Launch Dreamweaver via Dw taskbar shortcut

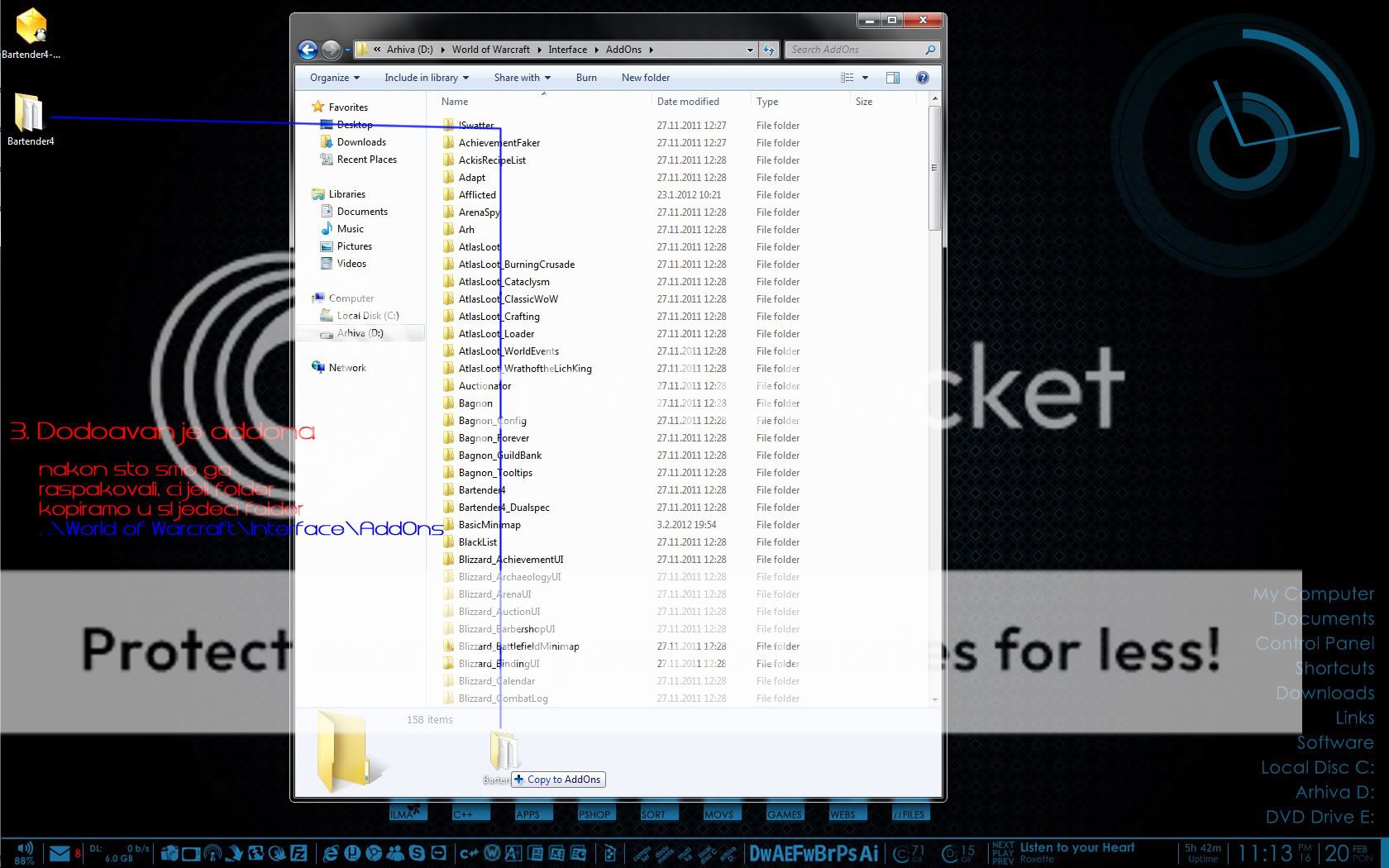pyautogui.click(x=761, y=854)
